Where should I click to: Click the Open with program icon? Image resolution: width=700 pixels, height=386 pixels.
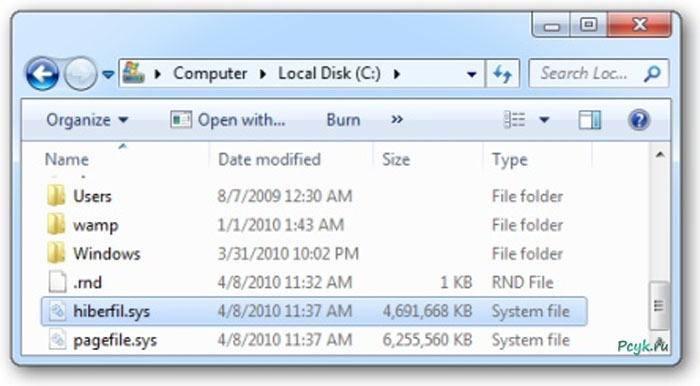[181, 120]
